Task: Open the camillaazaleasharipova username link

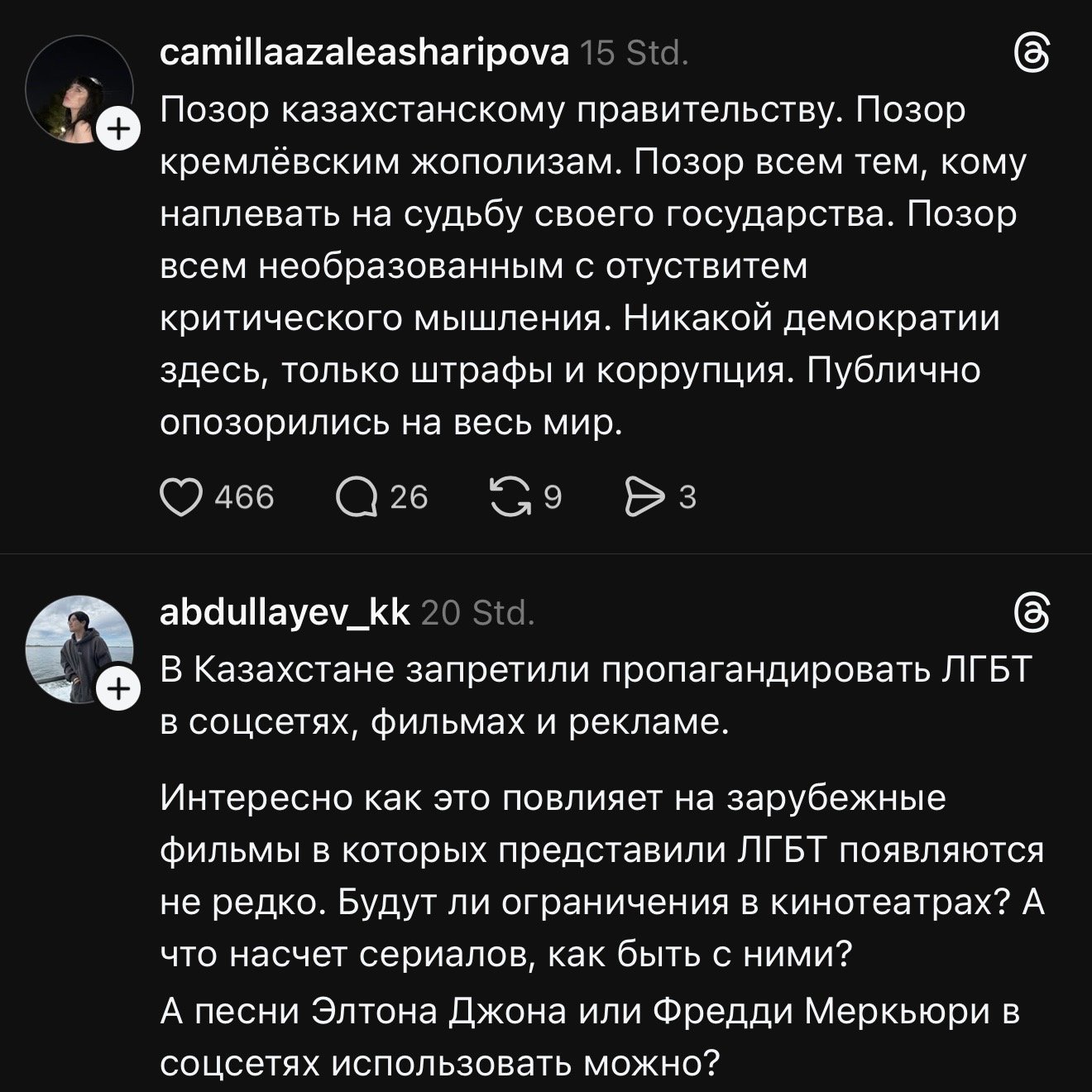Action: pos(364,54)
